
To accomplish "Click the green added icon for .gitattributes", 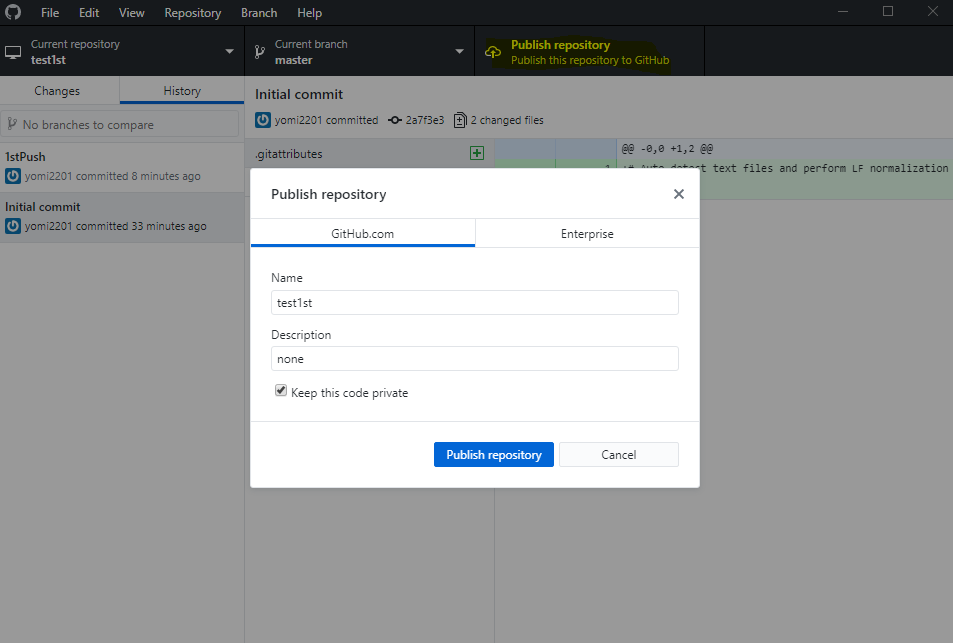I will click(x=477, y=153).
